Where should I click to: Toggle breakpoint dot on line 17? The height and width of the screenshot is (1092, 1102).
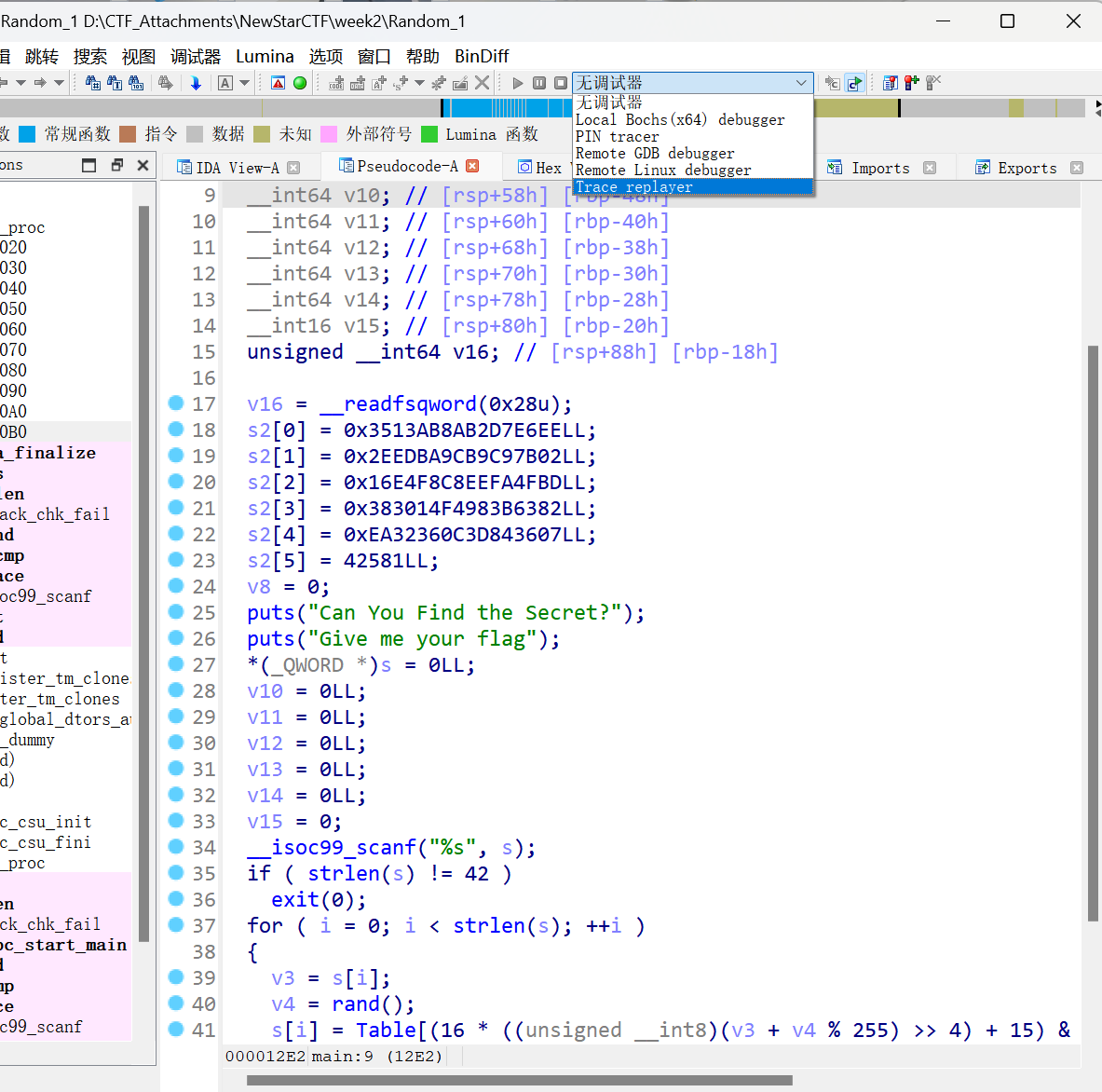click(175, 403)
